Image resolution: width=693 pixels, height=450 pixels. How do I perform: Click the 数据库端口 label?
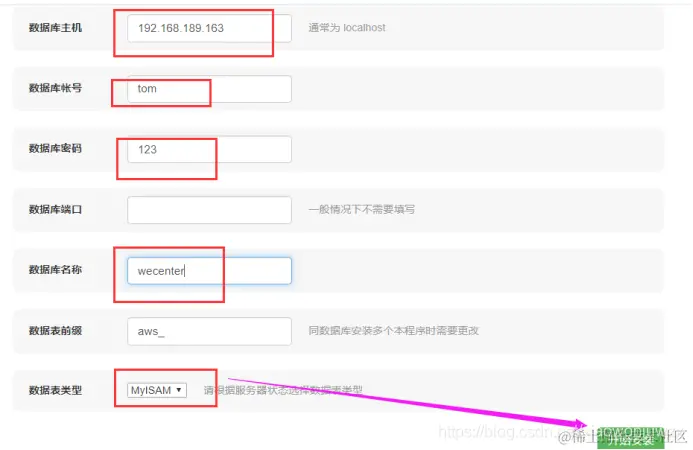coord(55,210)
